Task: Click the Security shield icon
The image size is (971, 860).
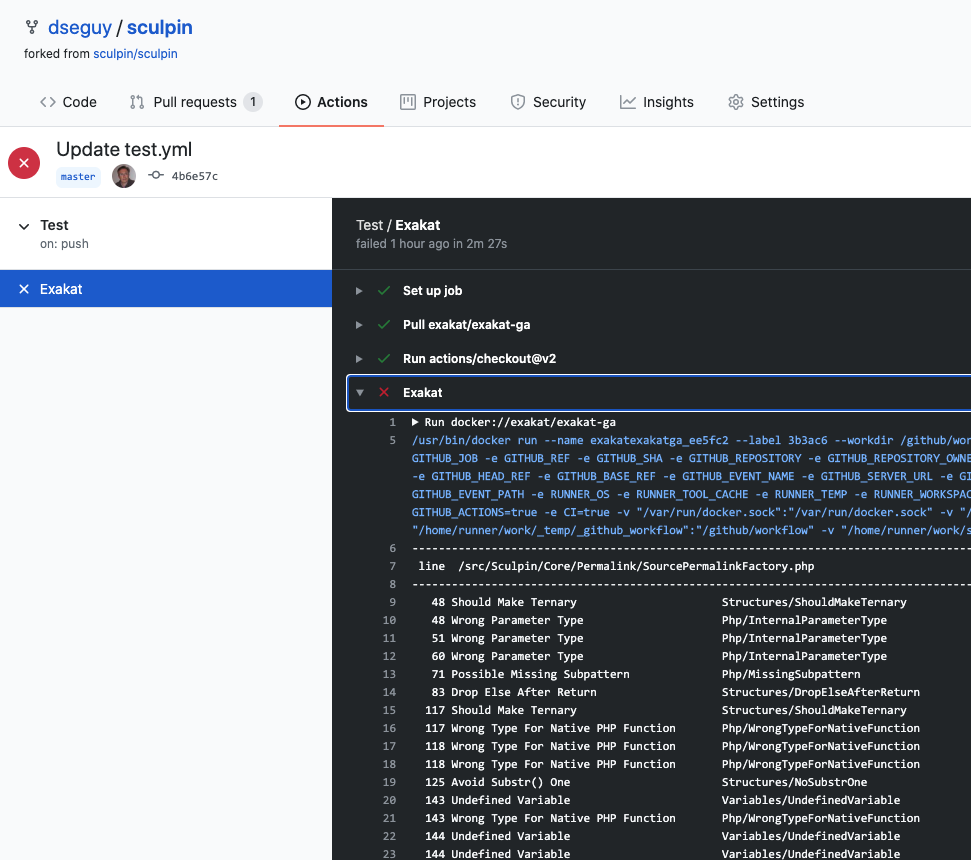Action: point(518,102)
